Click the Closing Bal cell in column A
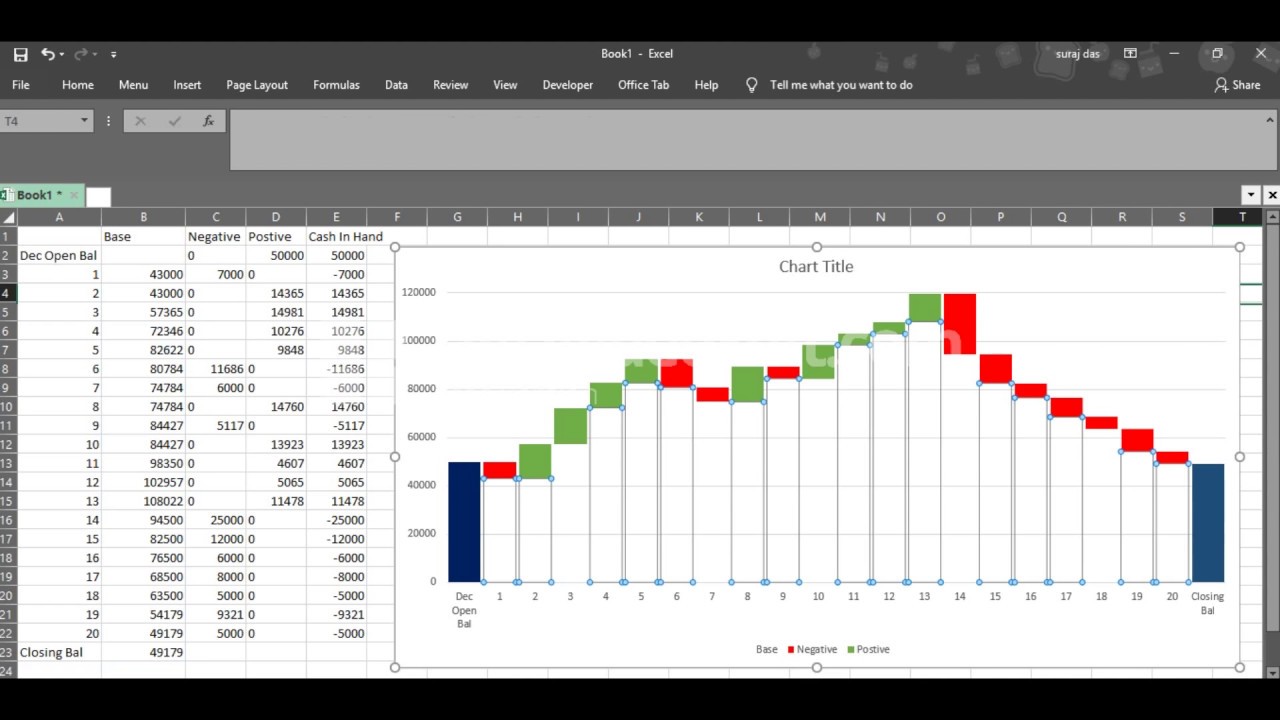This screenshot has height=720, width=1280. [59, 653]
